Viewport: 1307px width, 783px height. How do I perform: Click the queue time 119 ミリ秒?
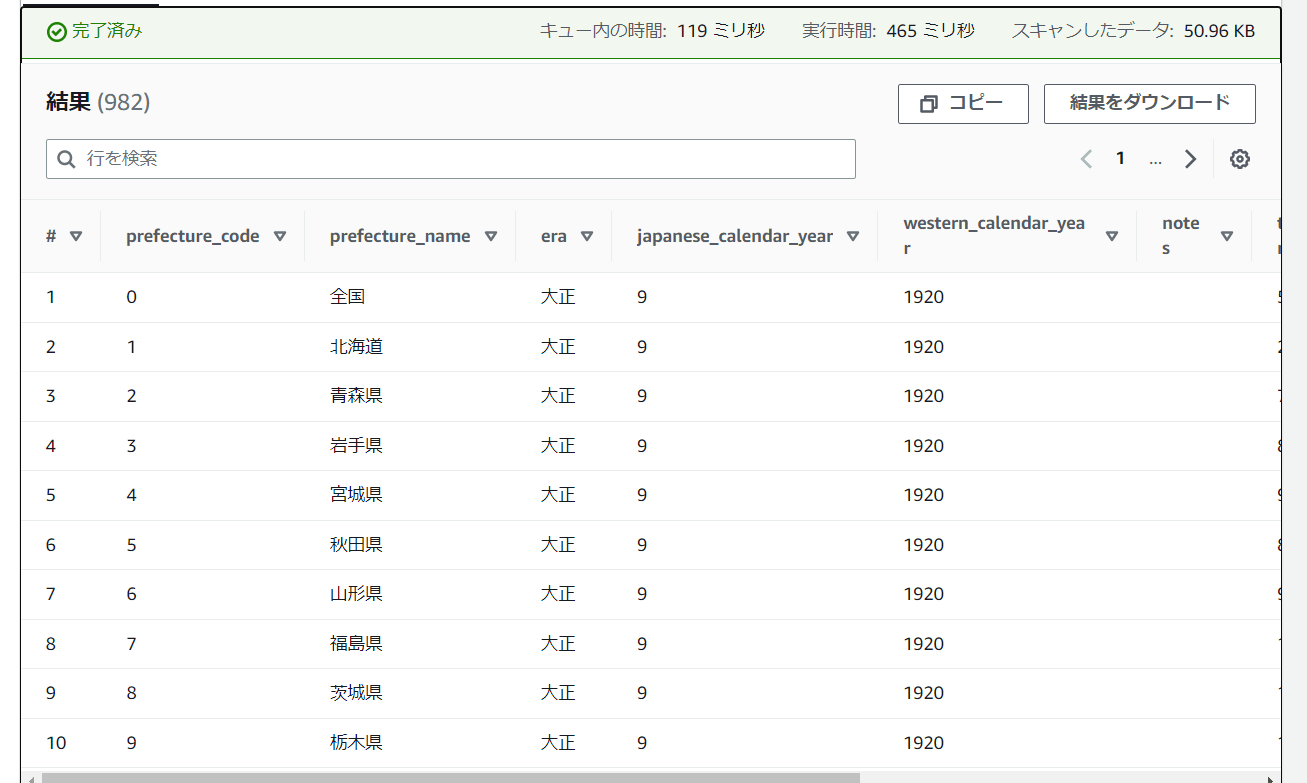pyautogui.click(x=721, y=31)
